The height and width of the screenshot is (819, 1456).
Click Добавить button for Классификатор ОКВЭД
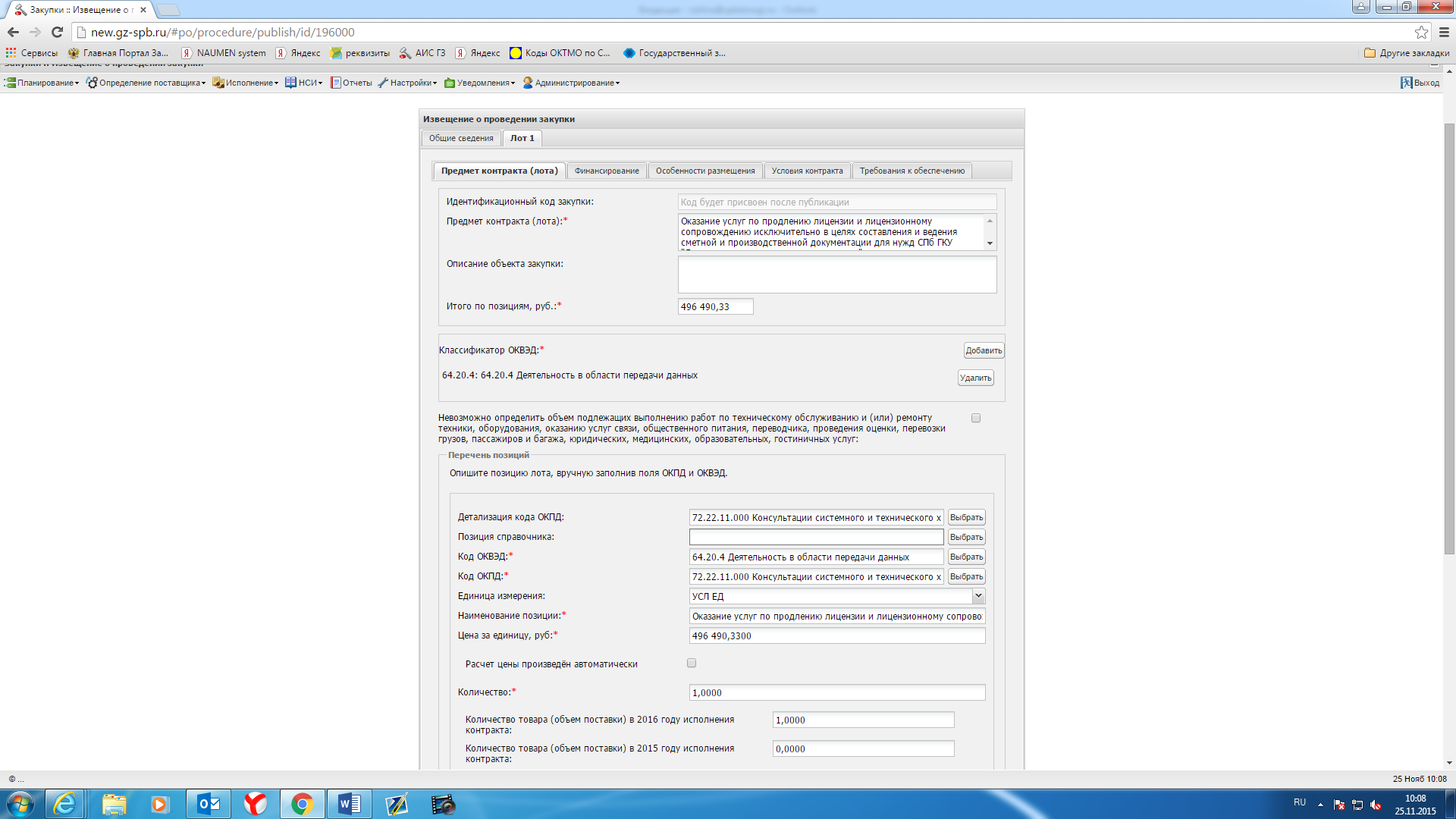click(984, 350)
